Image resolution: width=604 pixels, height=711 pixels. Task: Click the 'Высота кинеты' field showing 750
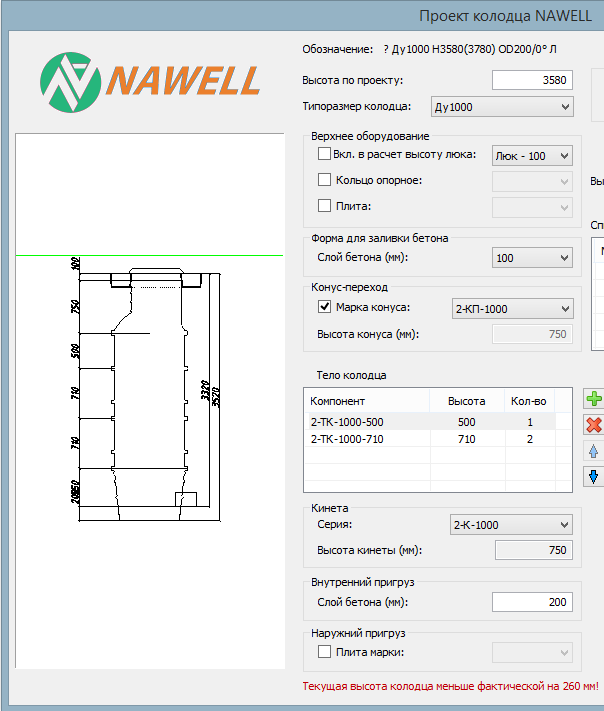[x=534, y=550]
